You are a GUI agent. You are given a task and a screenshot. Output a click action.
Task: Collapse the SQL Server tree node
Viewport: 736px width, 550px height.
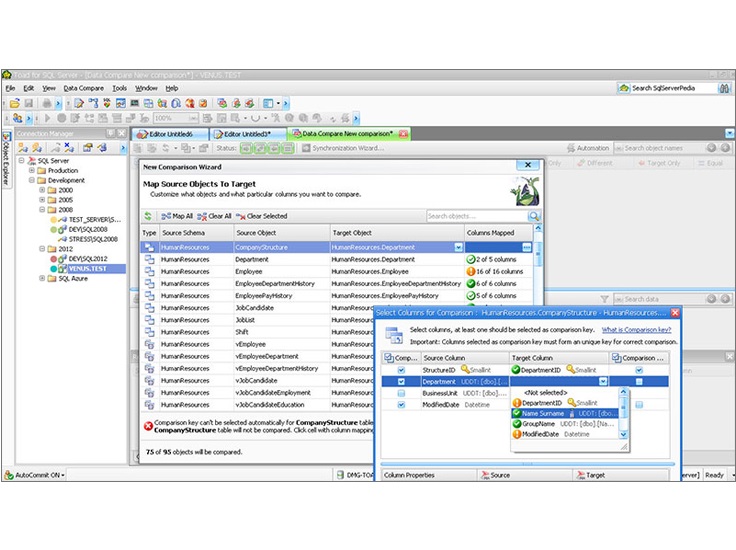[x=22, y=160]
